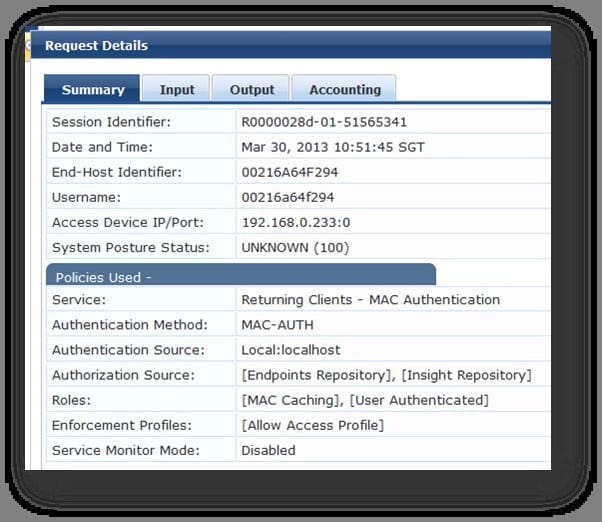The height and width of the screenshot is (522, 602).
Task: Click the Session Identifier field label
Action: (111, 122)
